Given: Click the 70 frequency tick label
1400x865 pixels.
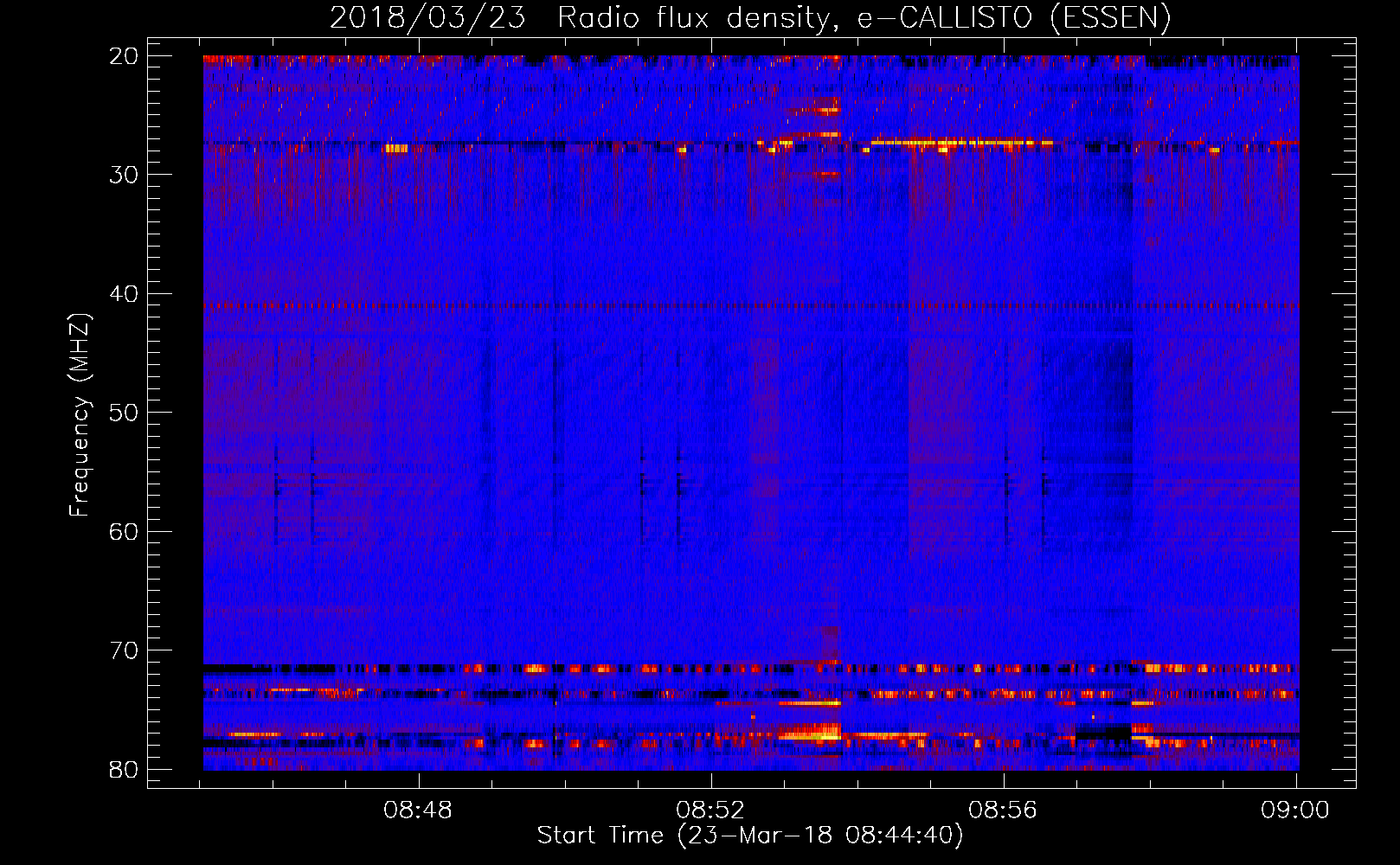Looking at the screenshot, I should click(x=125, y=650).
